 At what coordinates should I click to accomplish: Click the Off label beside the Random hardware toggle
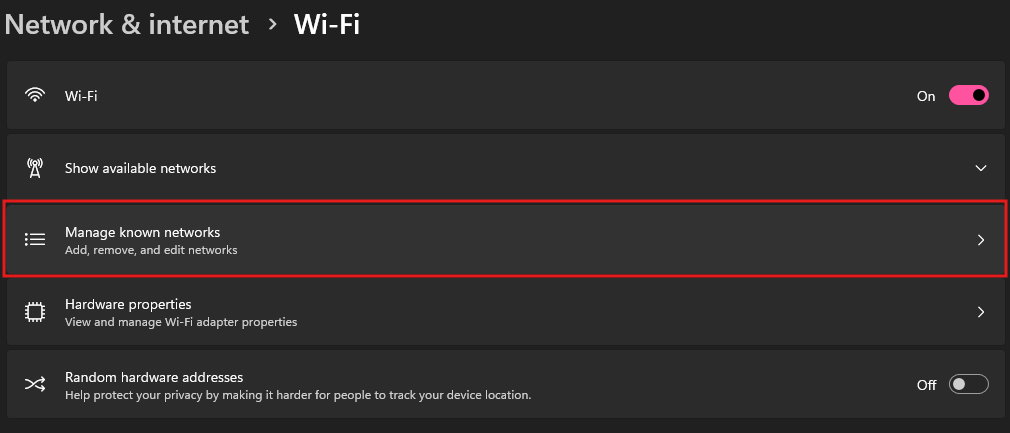(x=926, y=385)
